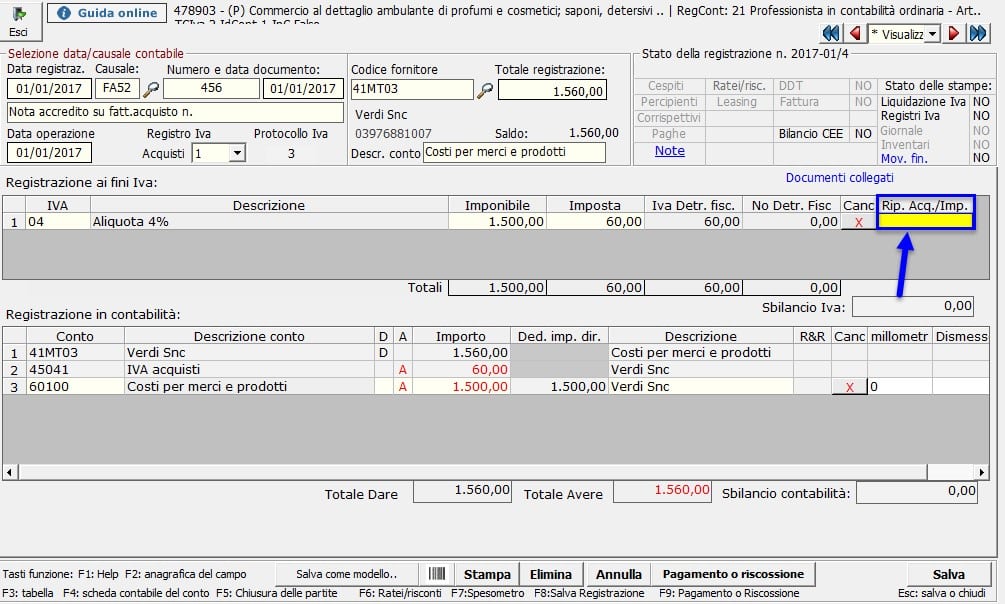This screenshot has height=604, width=1005.
Task: Click the Data operazione field
Action: pos(49,153)
